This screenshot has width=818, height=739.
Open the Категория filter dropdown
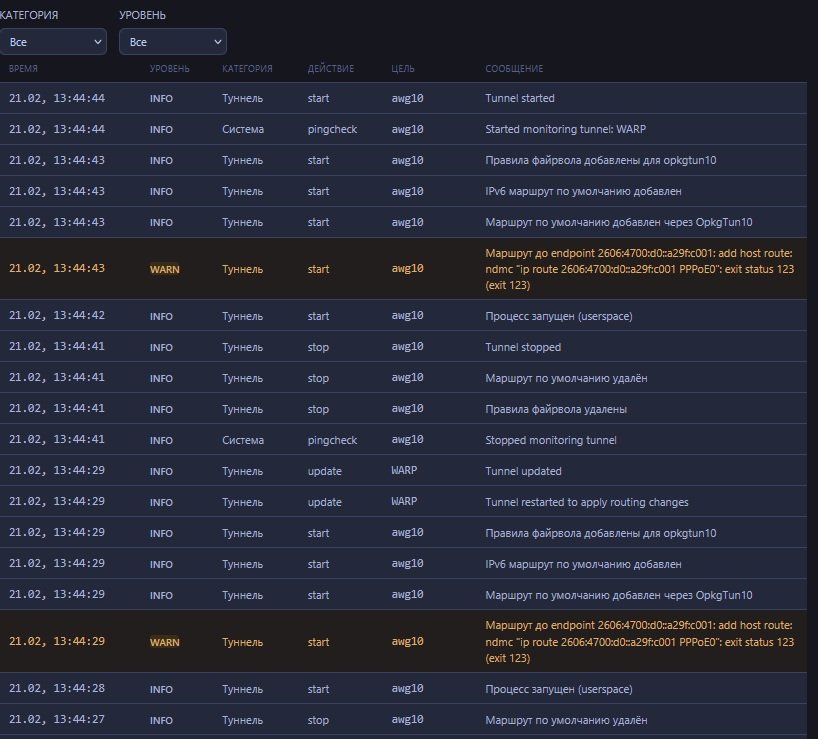[52, 42]
